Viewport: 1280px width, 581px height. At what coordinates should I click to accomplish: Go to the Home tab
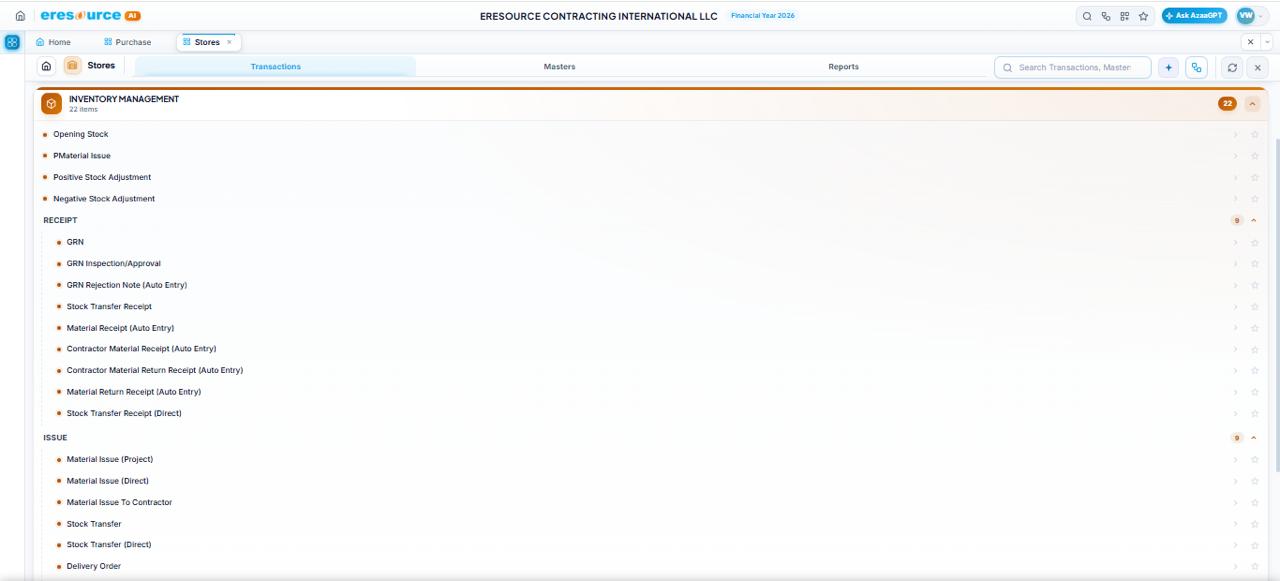point(54,42)
